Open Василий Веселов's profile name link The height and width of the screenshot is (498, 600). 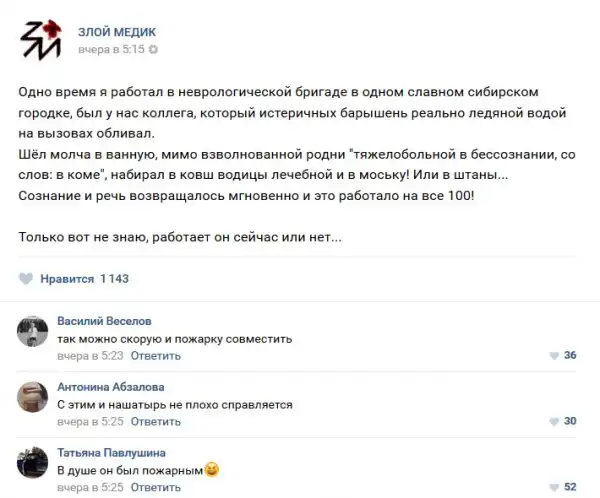point(104,321)
